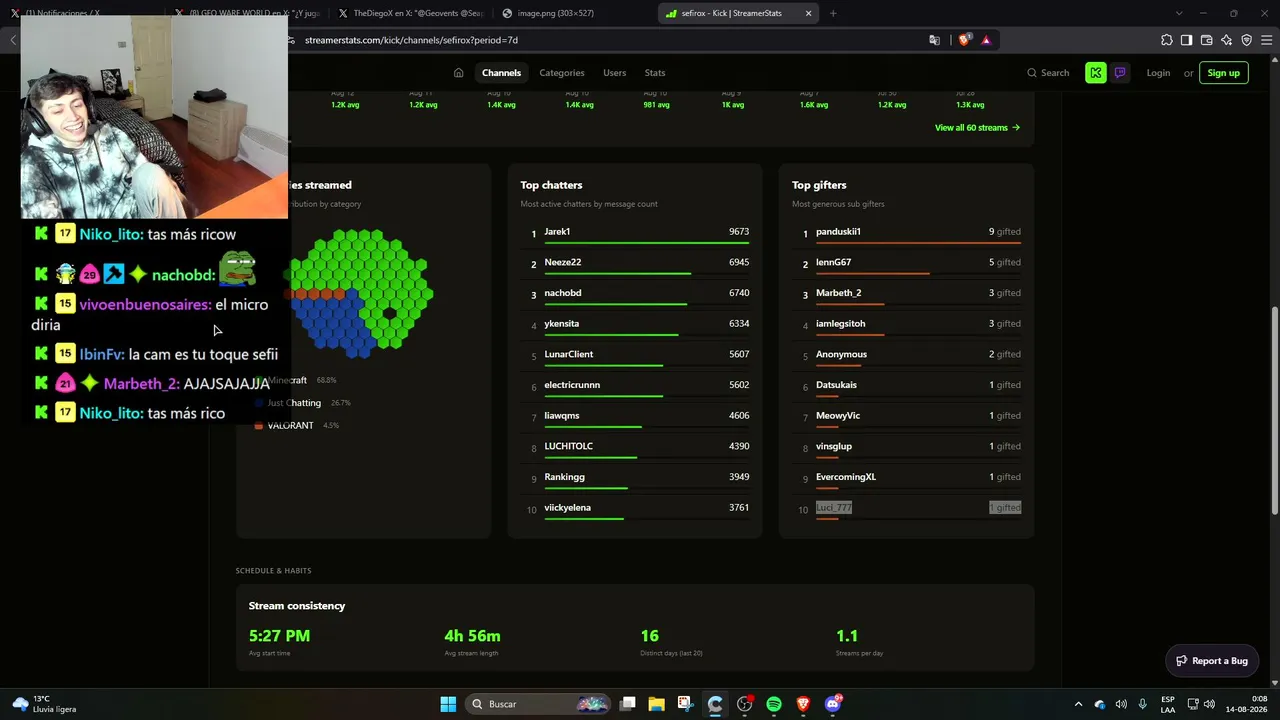Viewport: 1280px width, 720px height.
Task: Open the Channels nav item
Action: (x=501, y=73)
